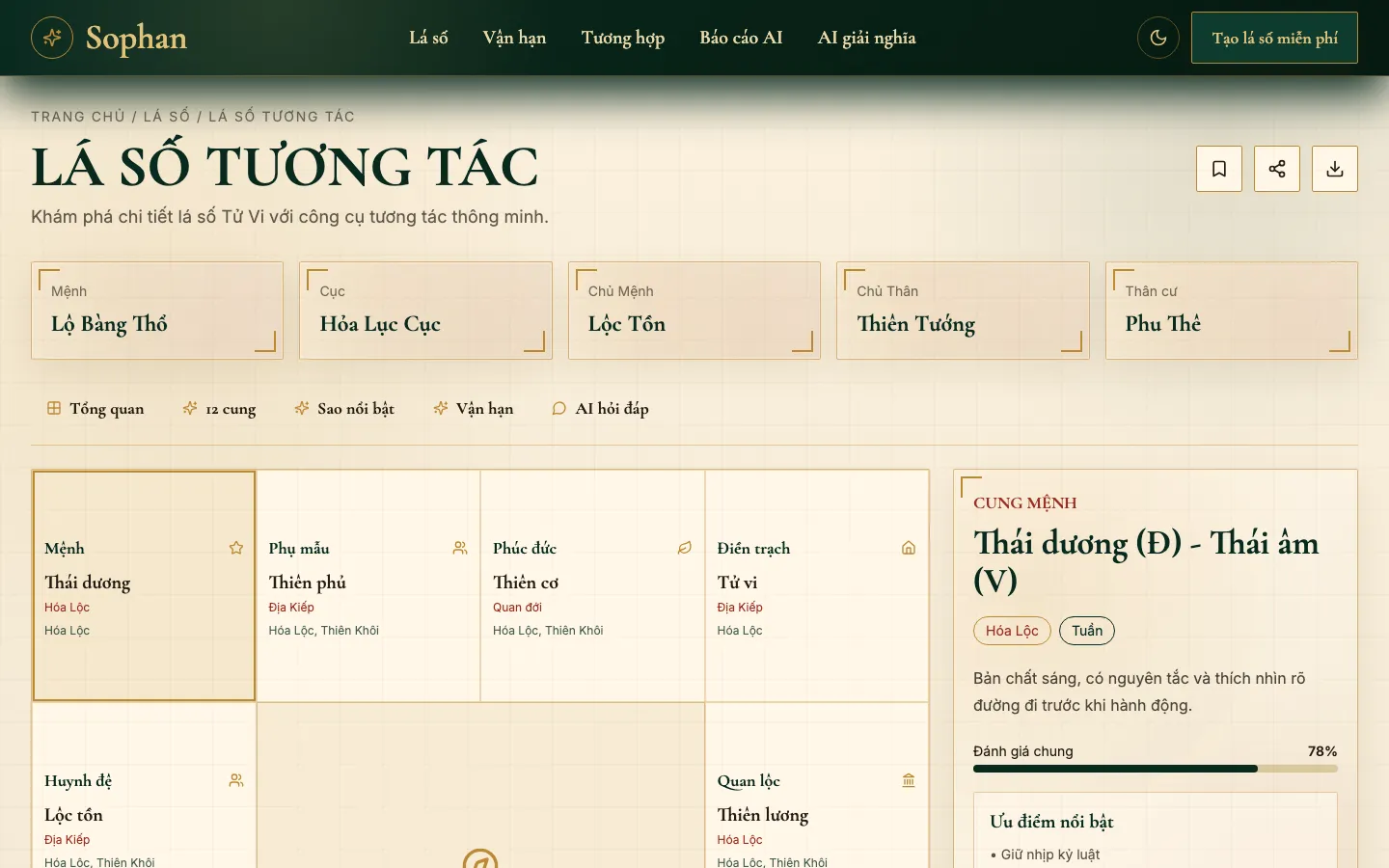The height and width of the screenshot is (868, 1389).
Task: Open Báo cáo AI in the navigation
Action: point(741,38)
